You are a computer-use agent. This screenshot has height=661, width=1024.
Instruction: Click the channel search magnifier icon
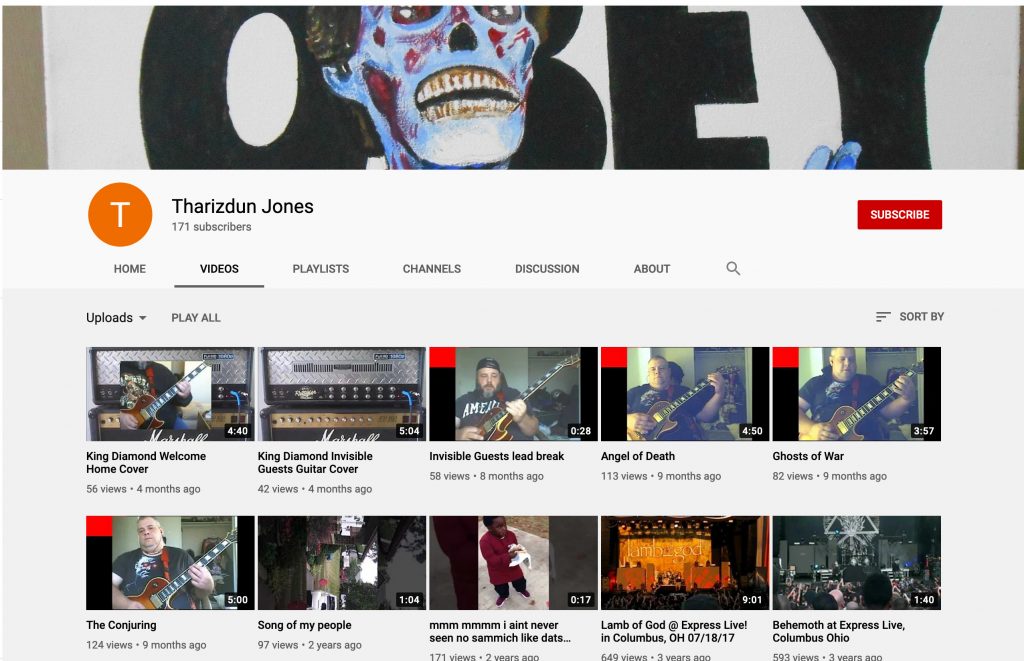click(x=733, y=268)
